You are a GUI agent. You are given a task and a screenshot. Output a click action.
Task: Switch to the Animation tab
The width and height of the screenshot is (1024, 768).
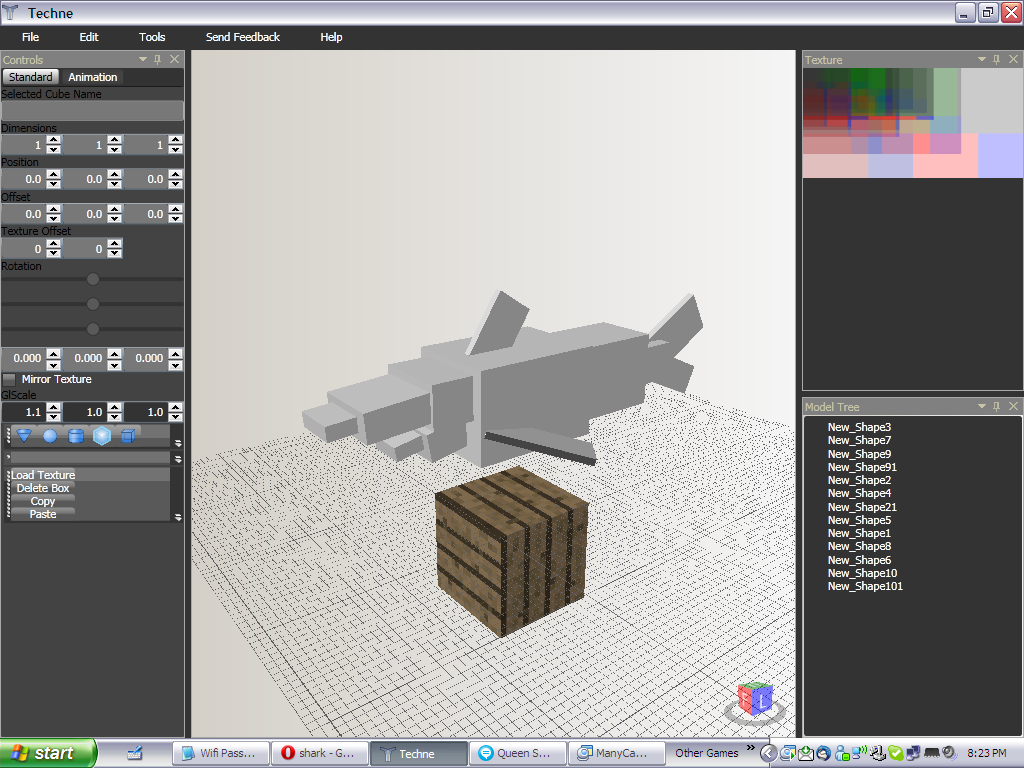tap(92, 76)
